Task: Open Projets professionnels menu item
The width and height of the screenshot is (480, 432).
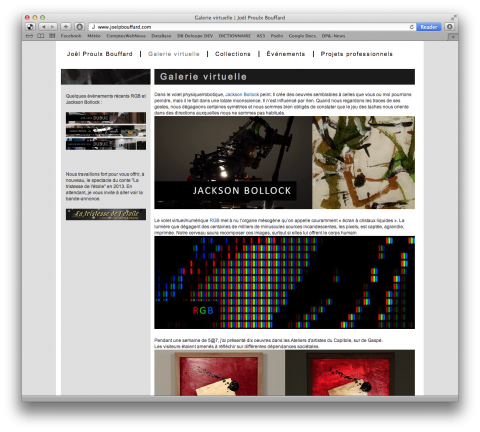Action: (356, 54)
